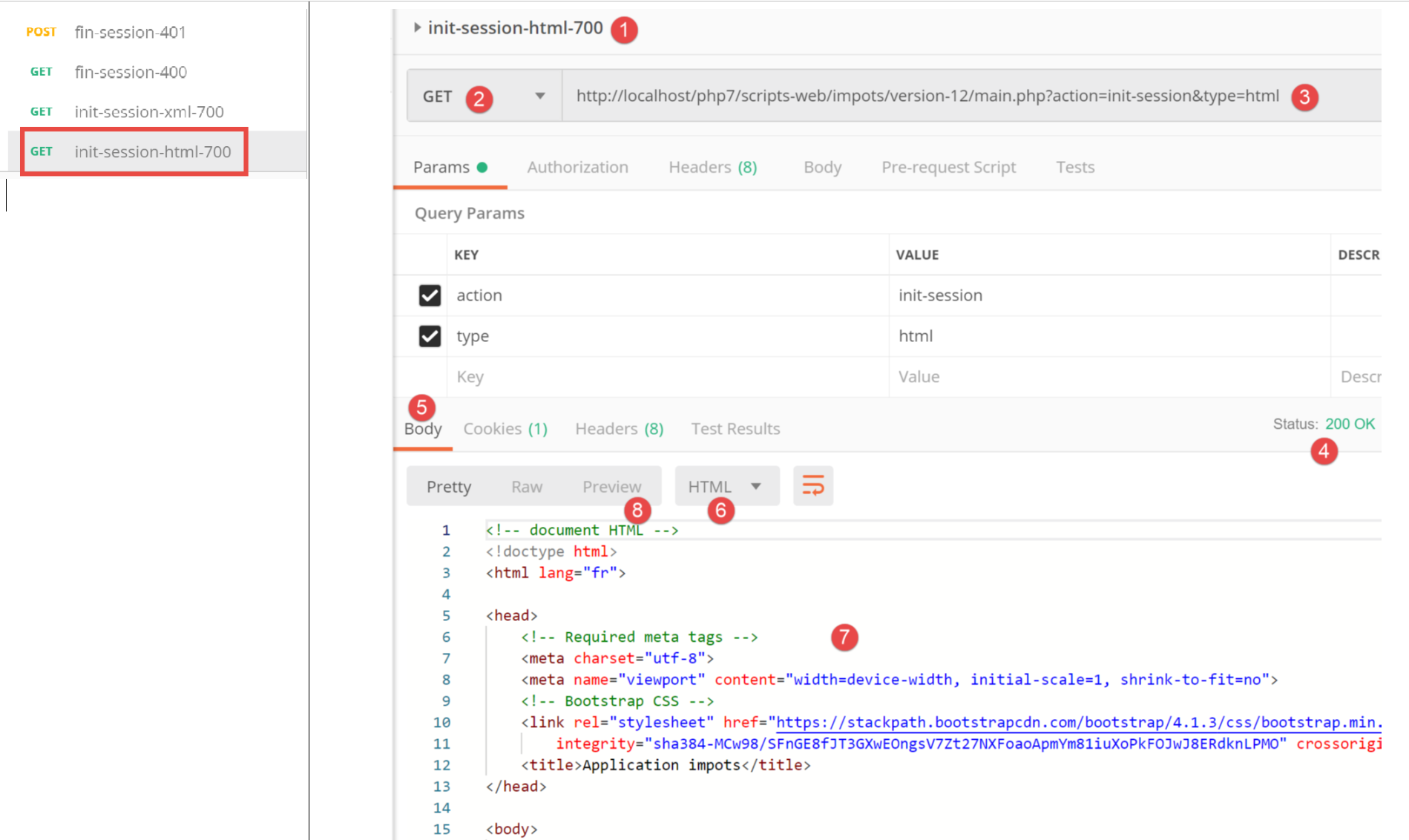Screen dimensions: 1409x840
Task: Go to the Tests tab
Action: point(1075,167)
